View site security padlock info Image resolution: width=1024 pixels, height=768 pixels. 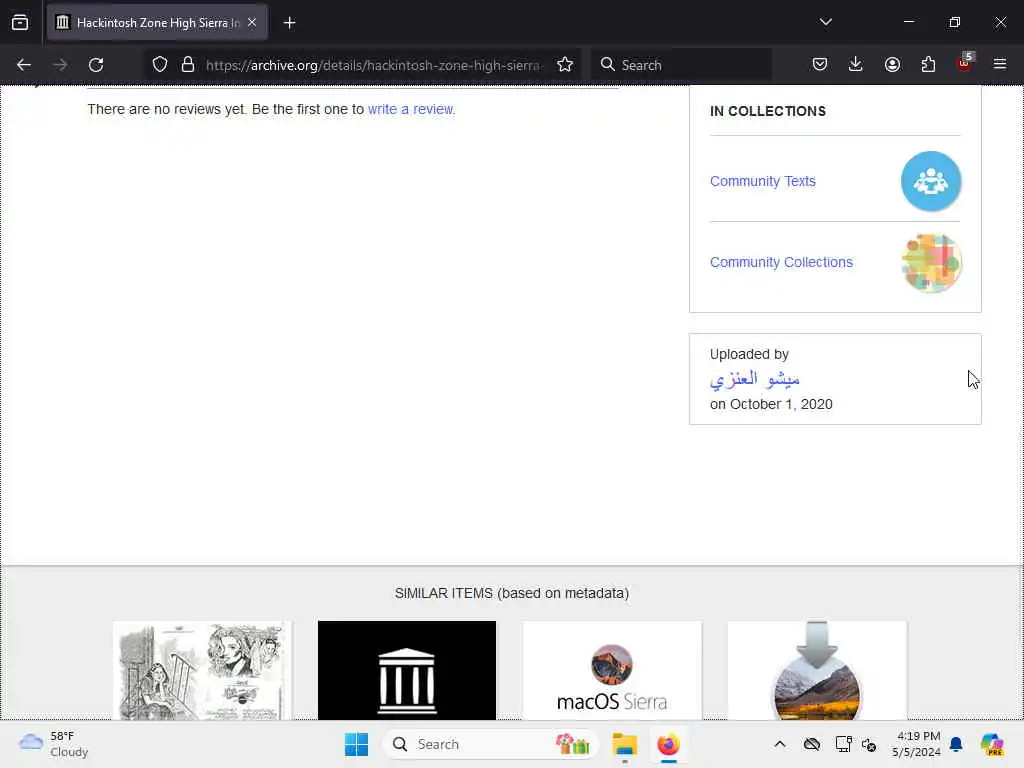(x=188, y=65)
